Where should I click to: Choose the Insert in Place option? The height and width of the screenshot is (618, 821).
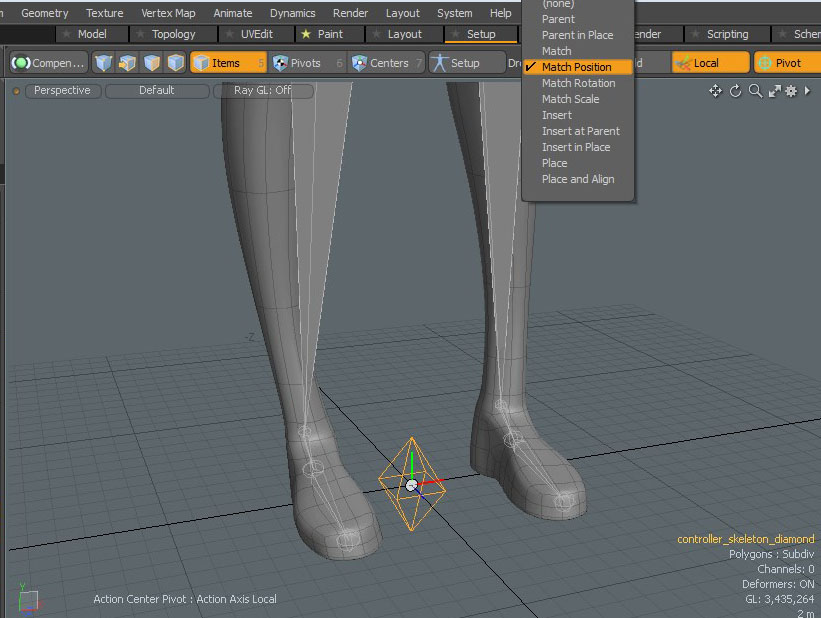pyautogui.click(x=578, y=147)
